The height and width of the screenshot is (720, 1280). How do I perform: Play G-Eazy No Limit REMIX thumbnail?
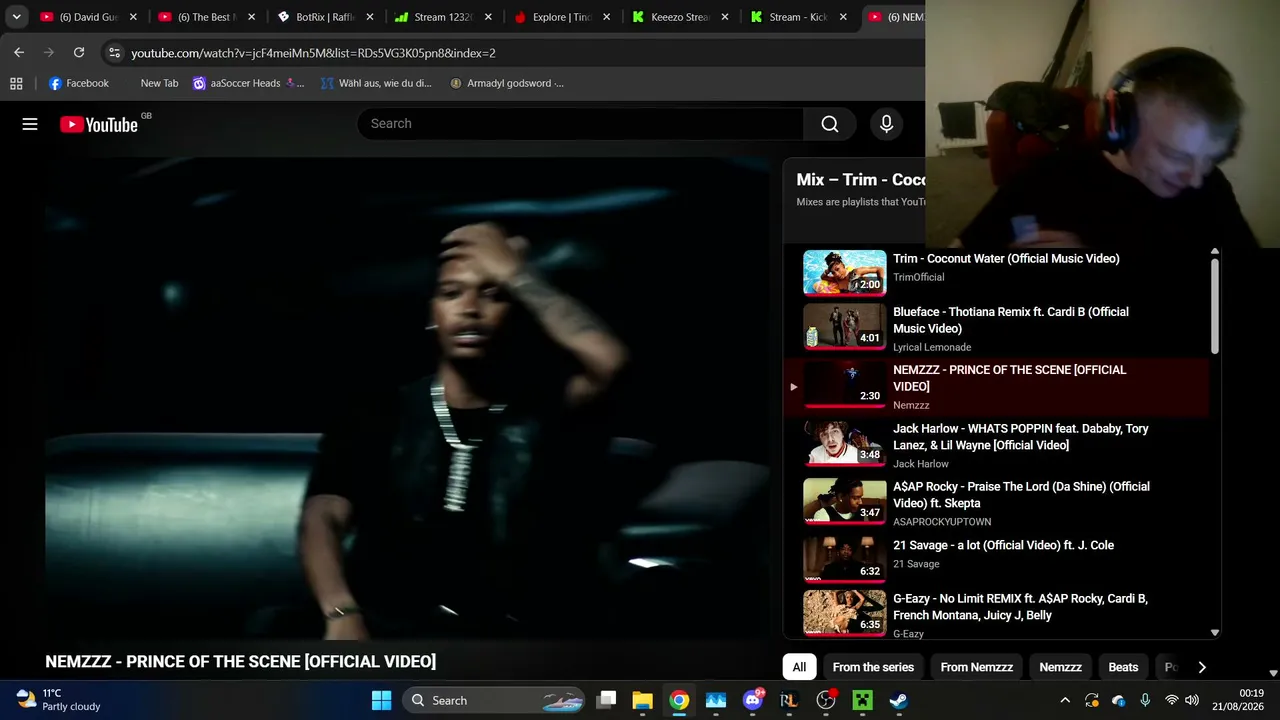pyautogui.click(x=844, y=613)
